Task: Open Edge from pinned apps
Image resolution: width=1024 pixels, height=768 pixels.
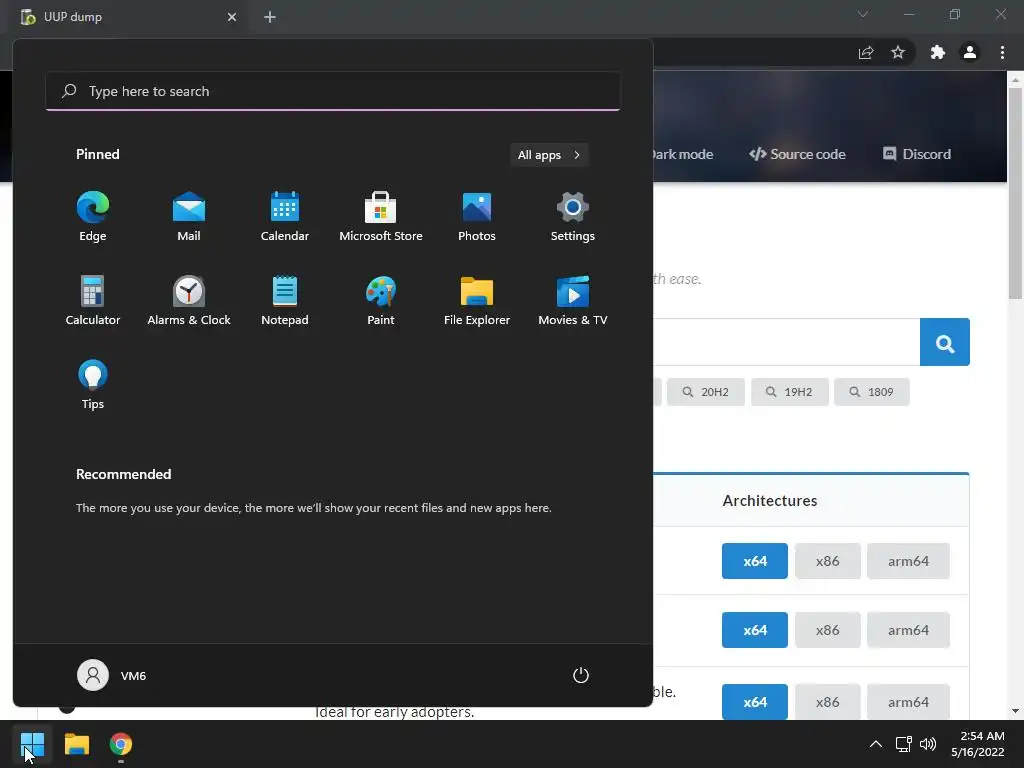Action: [x=93, y=217]
